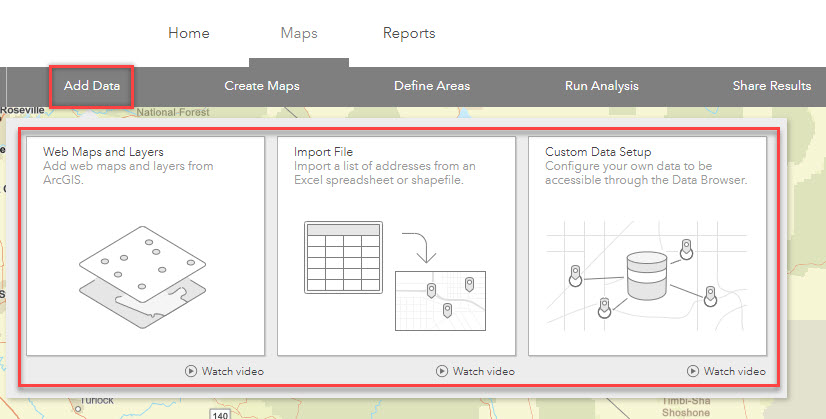Click the Add Data menu
Viewport: 826px width, 419px height.
92,86
